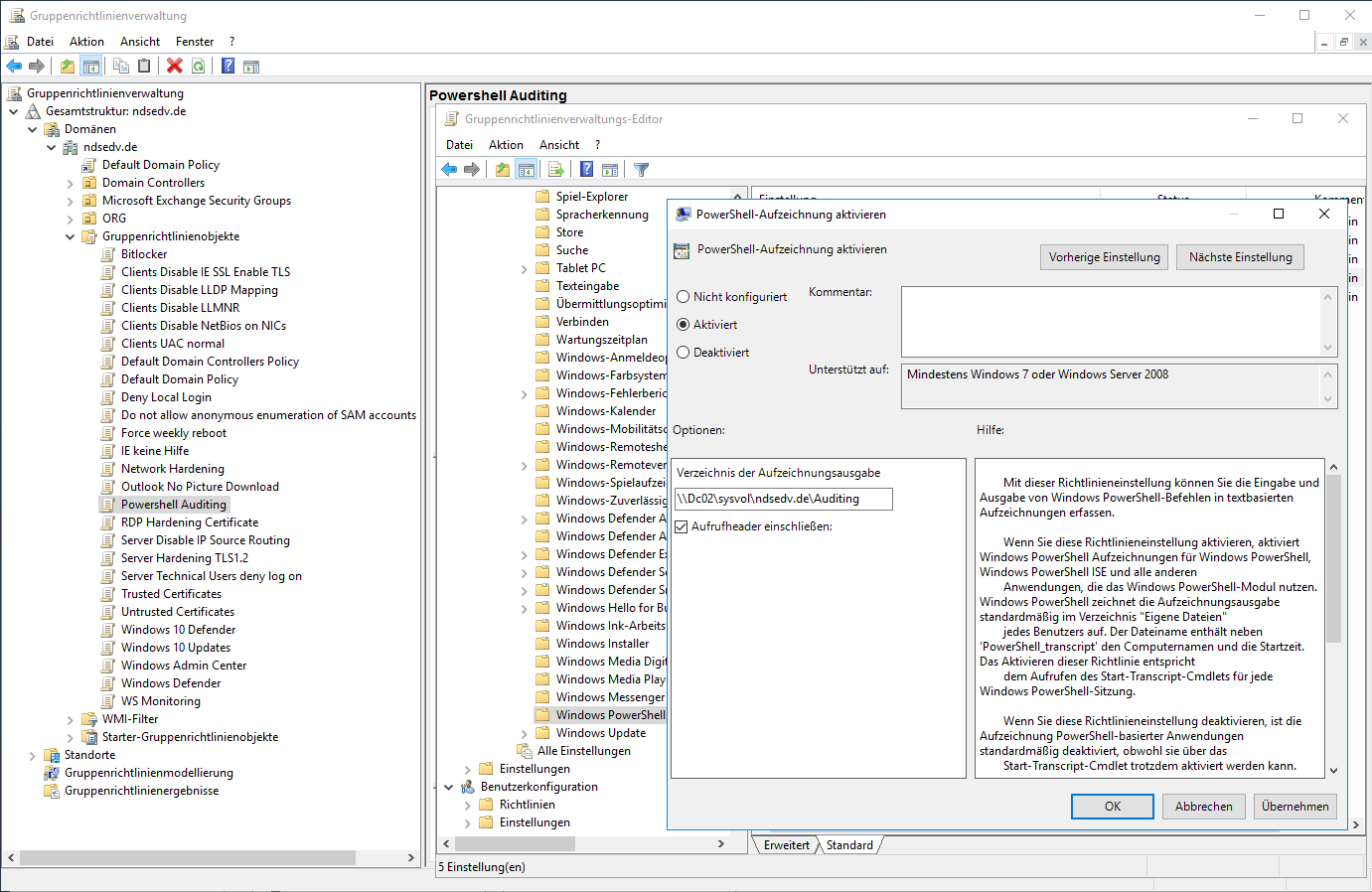1372x892 pixels.
Task: Click the copy icon in main toolbar
Action: [x=121, y=66]
